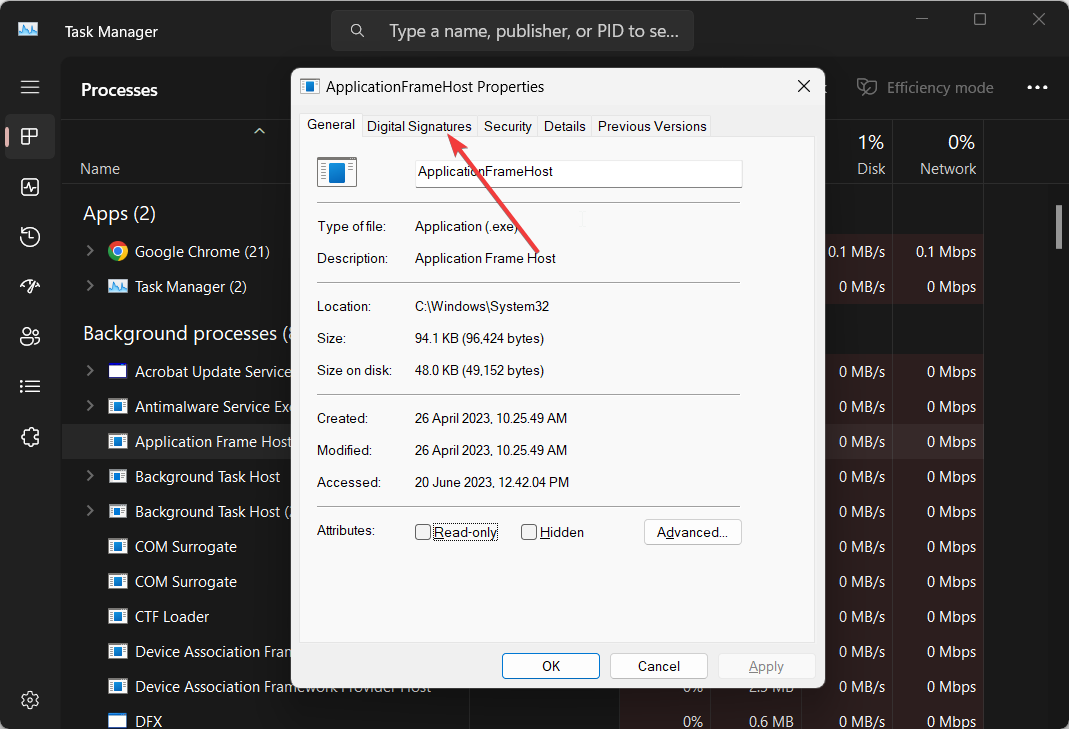
Task: Close the ApplicationFrameHost Properties dialog
Action: 804,86
